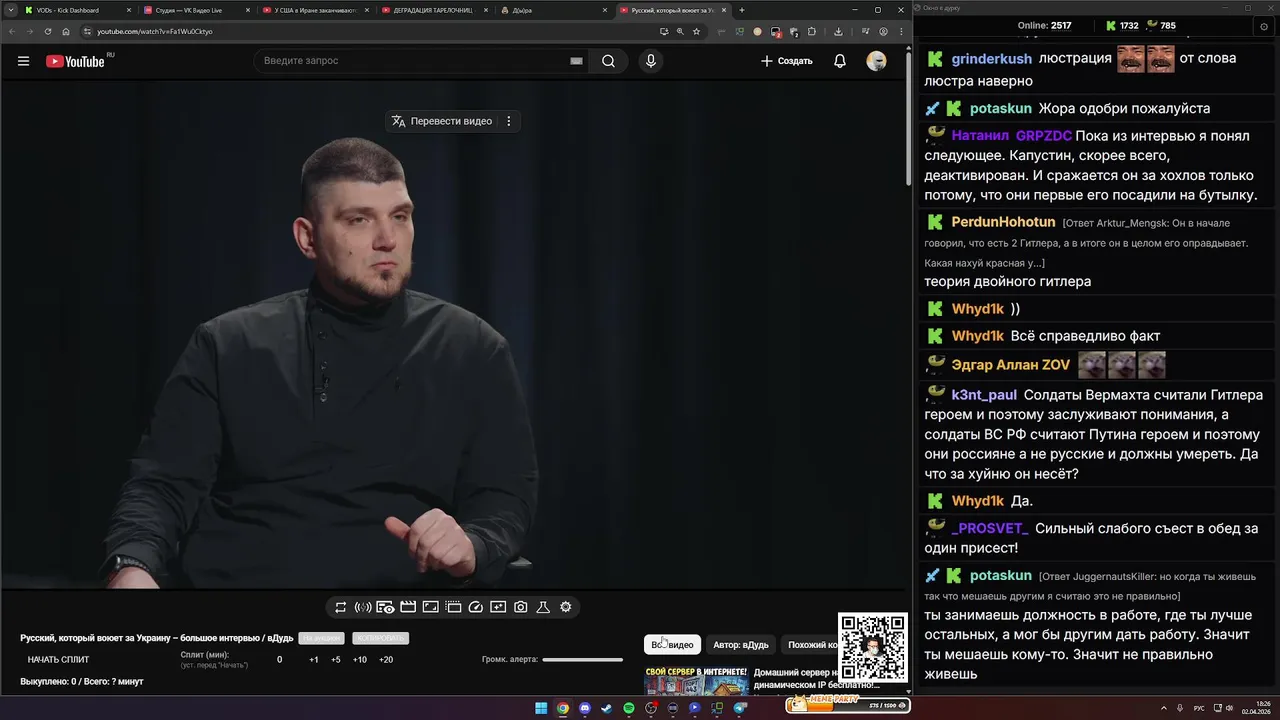This screenshot has width=1280, height=720.
Task: Open the YouTube account avatar menu
Action: click(876, 61)
